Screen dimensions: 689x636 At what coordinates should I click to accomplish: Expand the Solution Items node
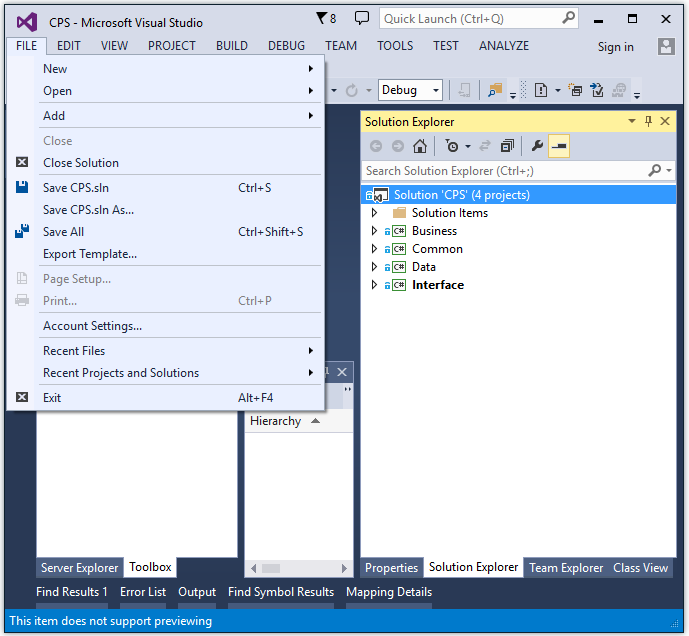374,213
